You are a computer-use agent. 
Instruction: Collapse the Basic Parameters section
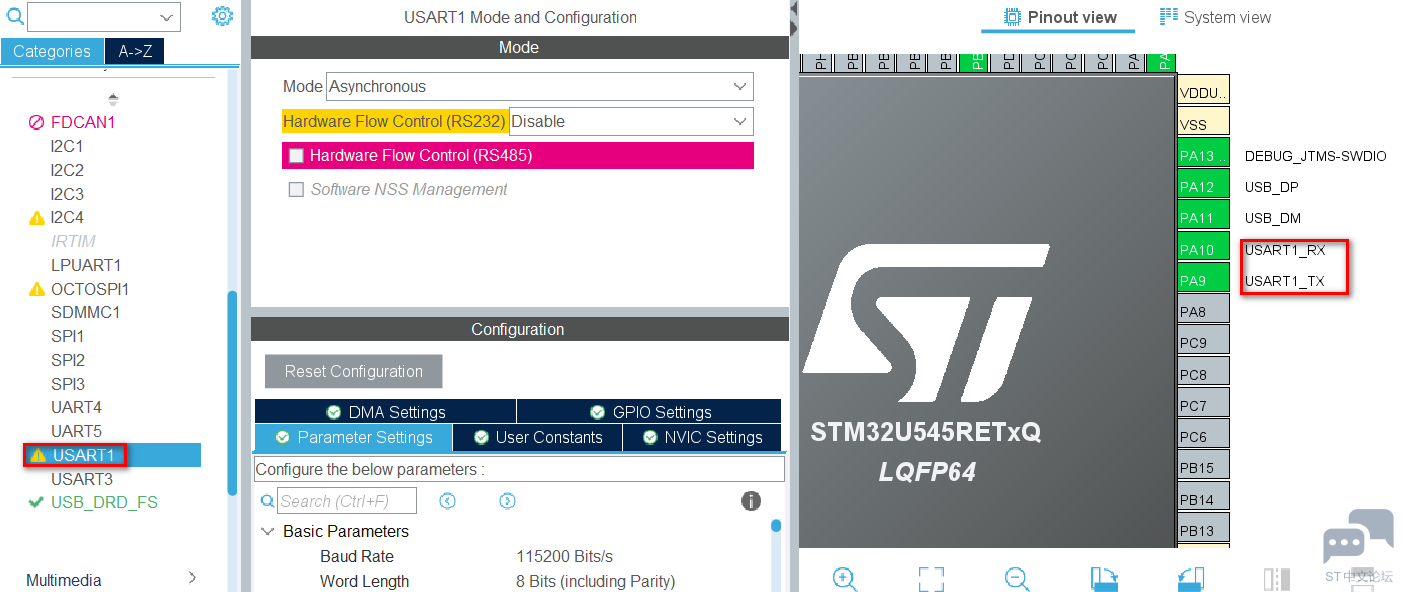tap(268, 532)
